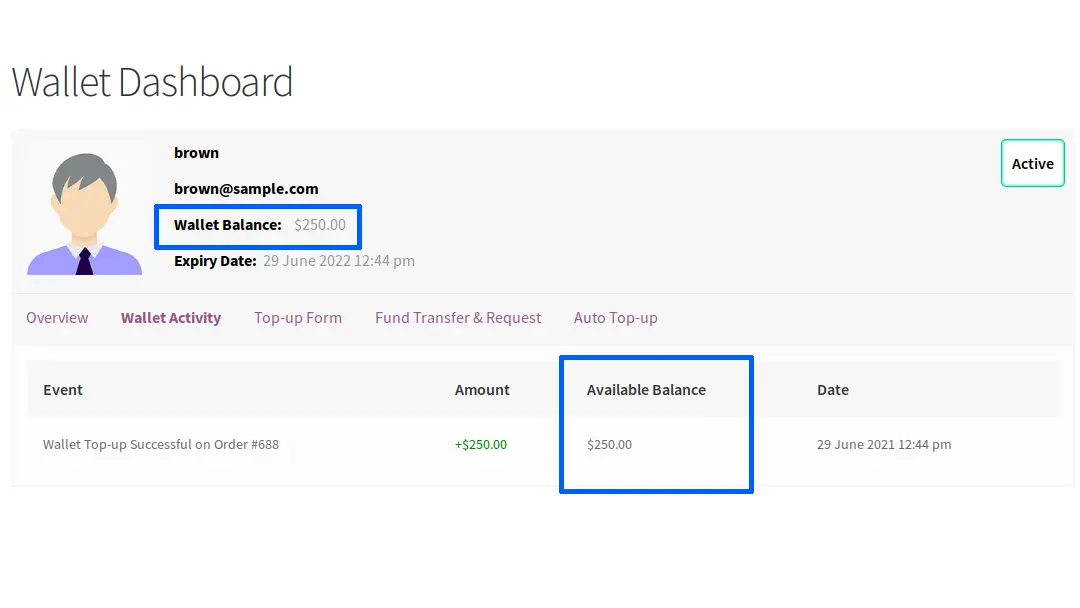Click the Expiry Date value
This screenshot has width=1080, height=608.
[339, 261]
